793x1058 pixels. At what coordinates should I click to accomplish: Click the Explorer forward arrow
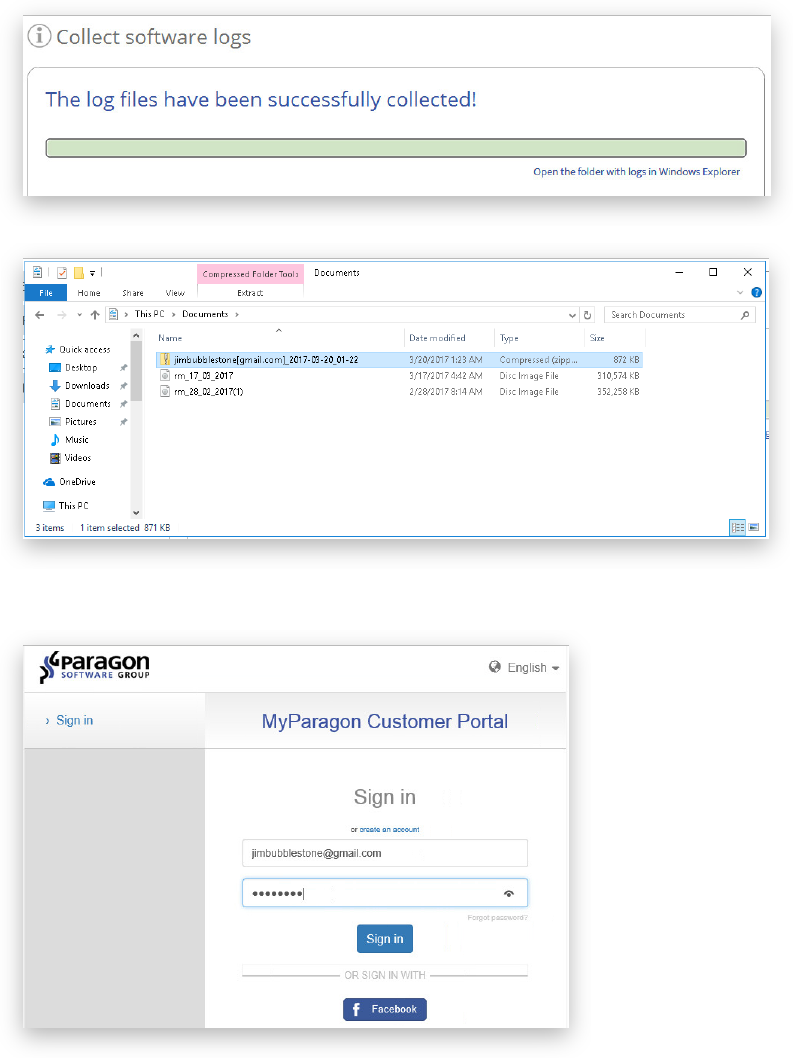pos(61,314)
